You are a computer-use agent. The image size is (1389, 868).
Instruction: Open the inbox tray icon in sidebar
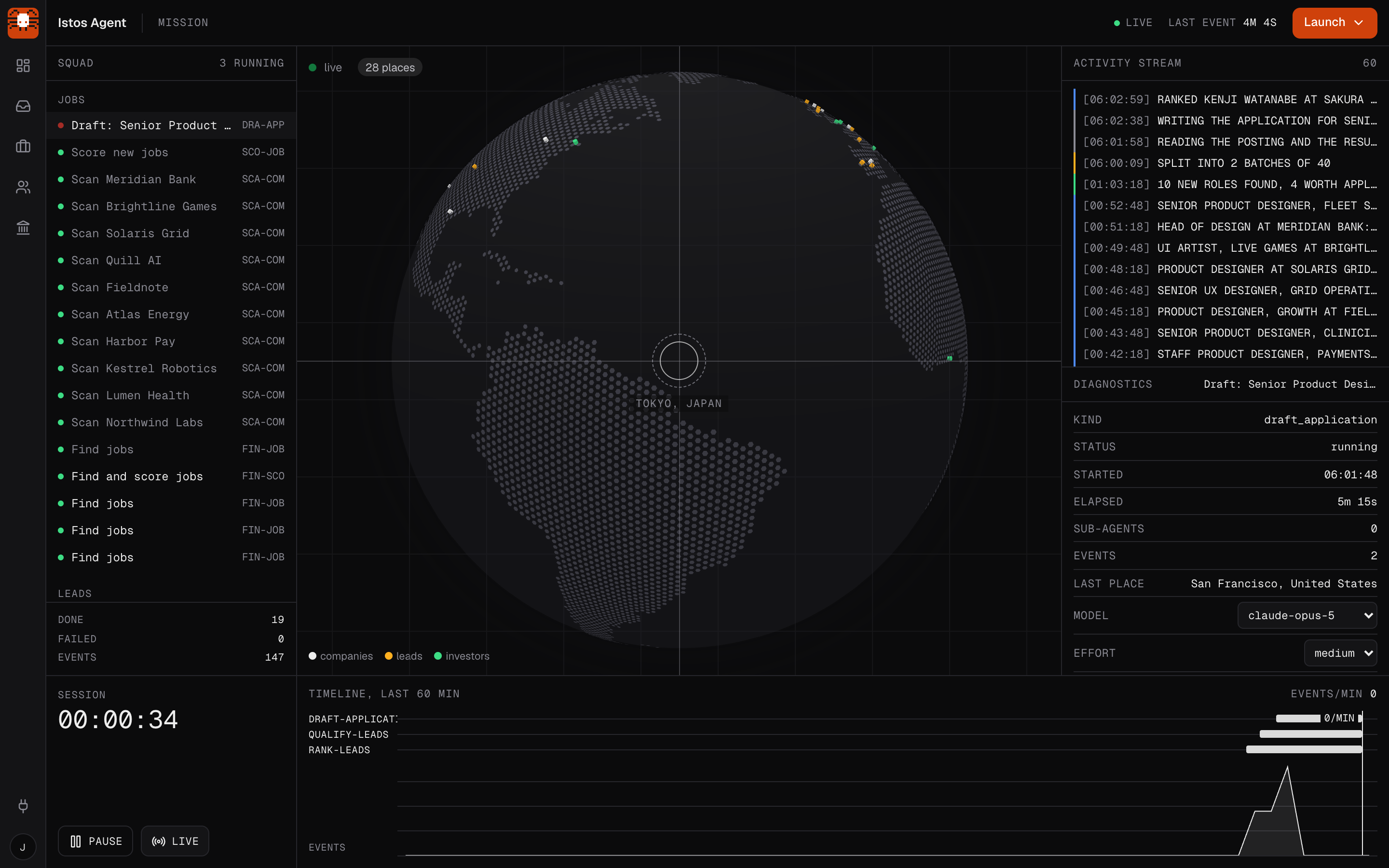coord(23,106)
